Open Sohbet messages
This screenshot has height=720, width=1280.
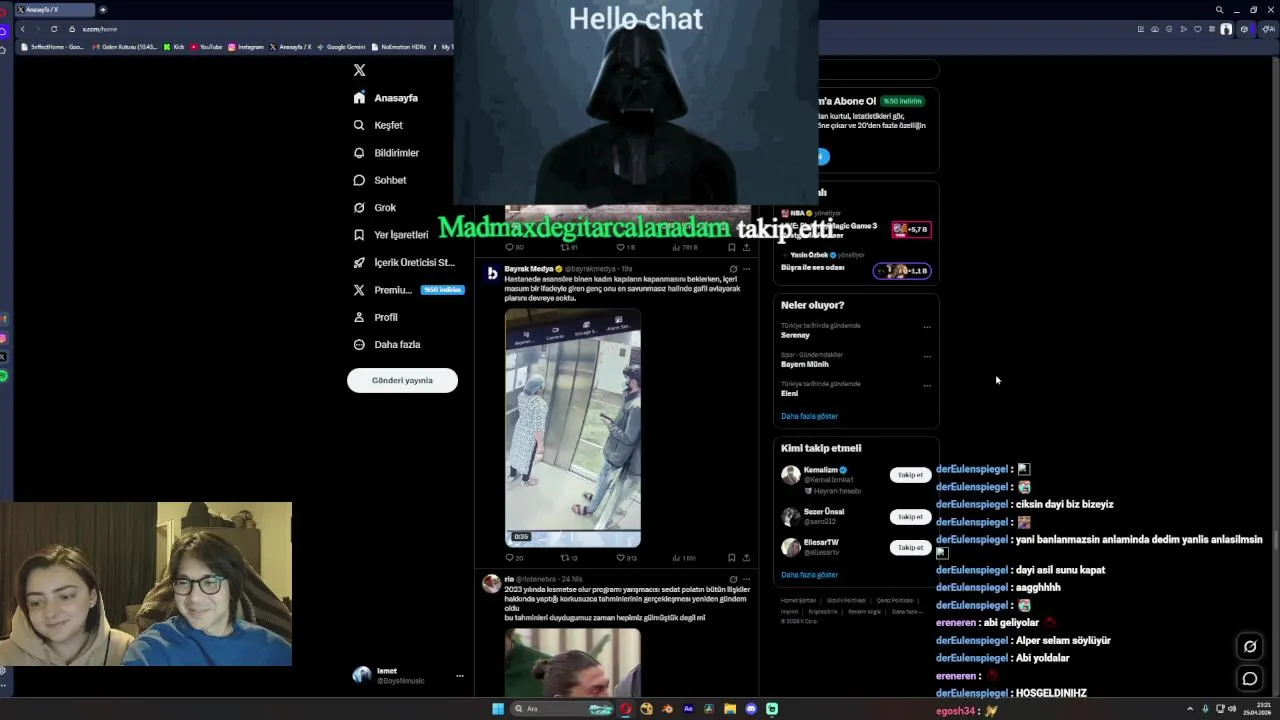click(380, 180)
